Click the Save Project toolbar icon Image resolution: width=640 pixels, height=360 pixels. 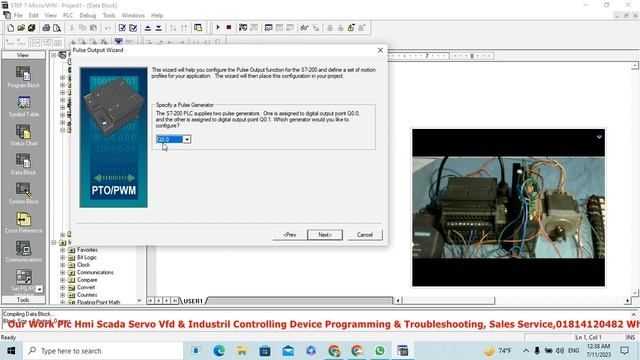31,28
